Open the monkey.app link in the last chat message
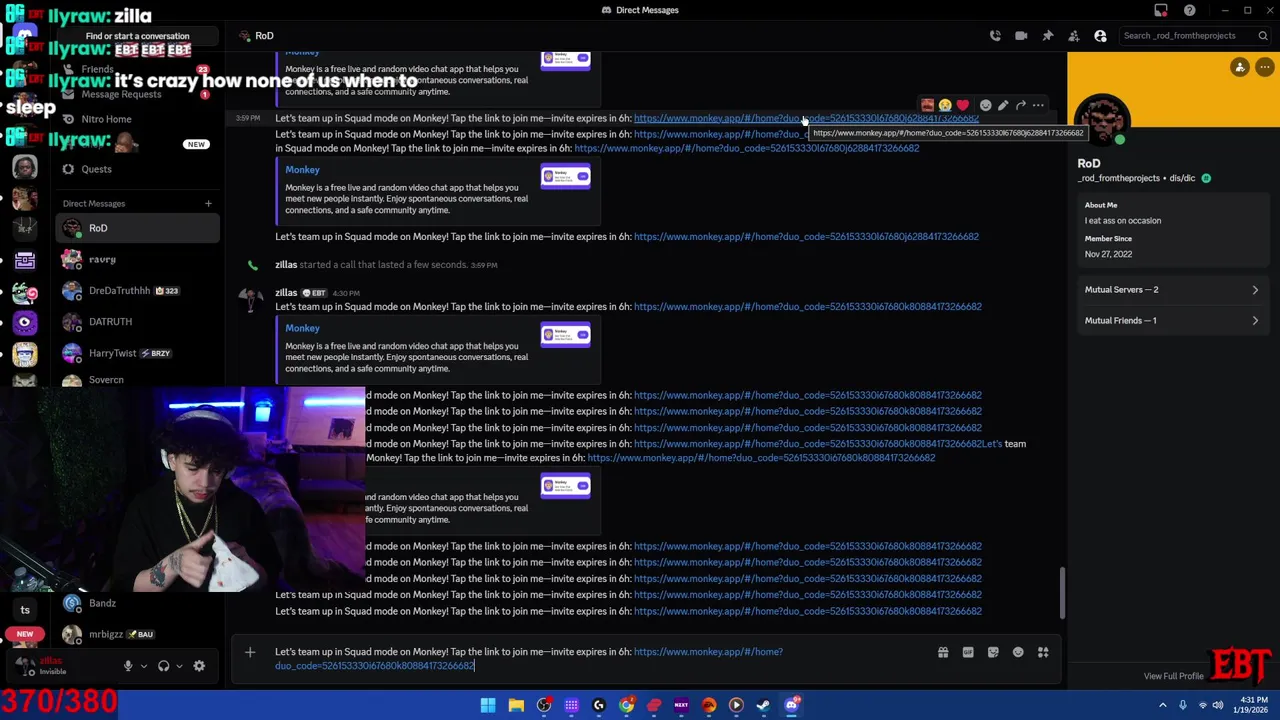 (807, 611)
